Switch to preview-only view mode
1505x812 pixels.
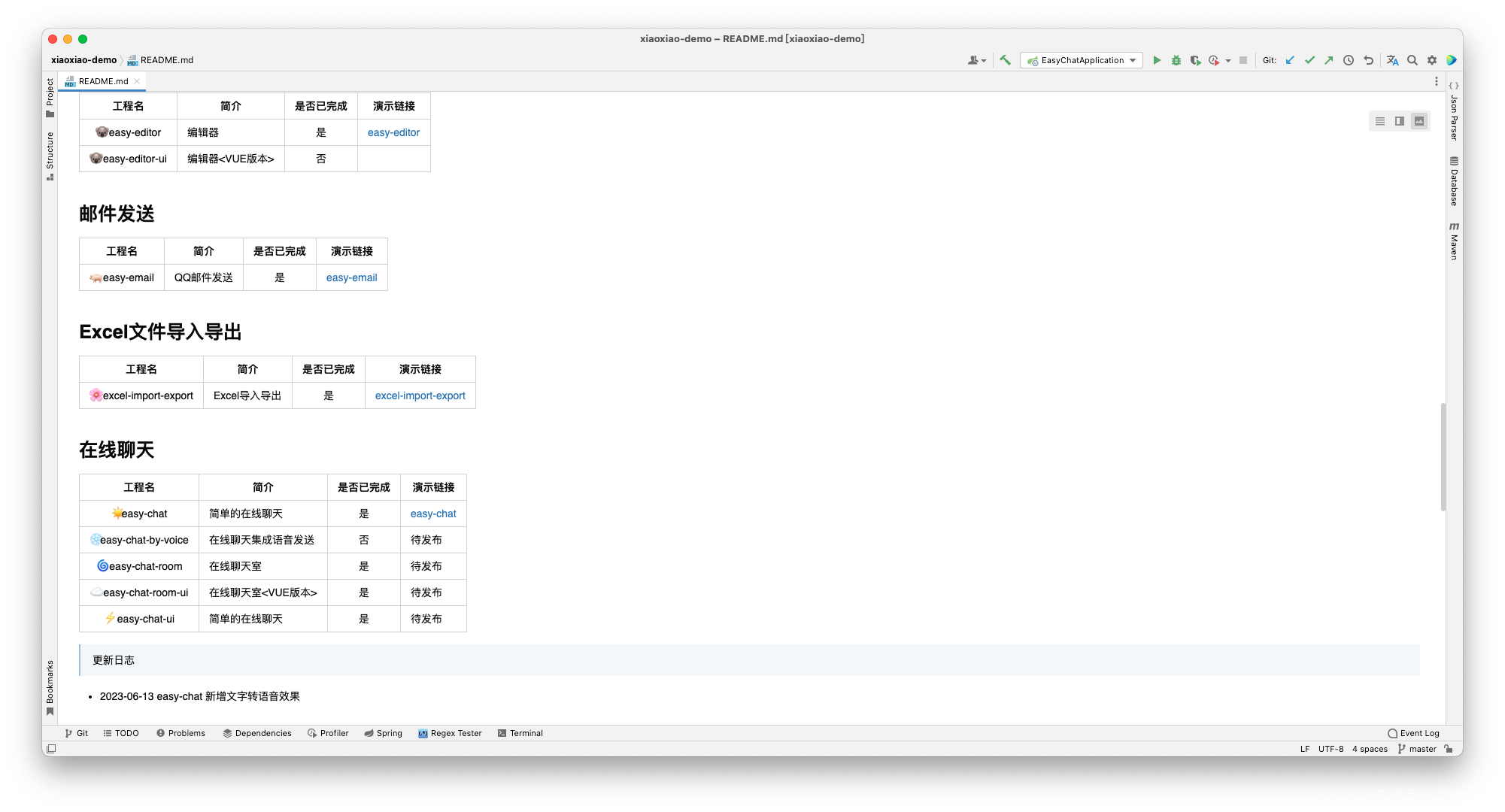click(x=1419, y=121)
